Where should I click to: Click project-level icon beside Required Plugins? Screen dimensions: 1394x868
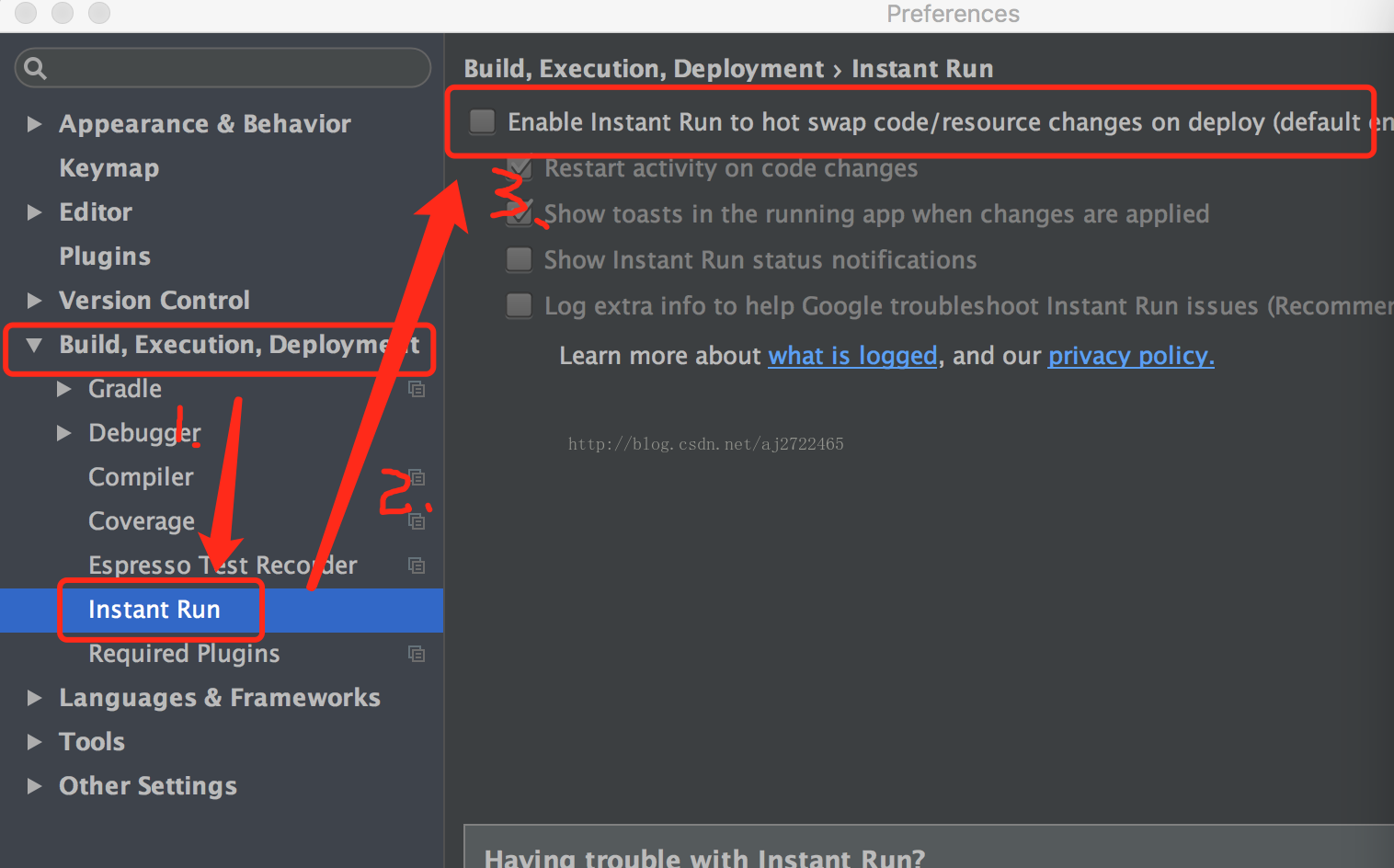tap(417, 654)
